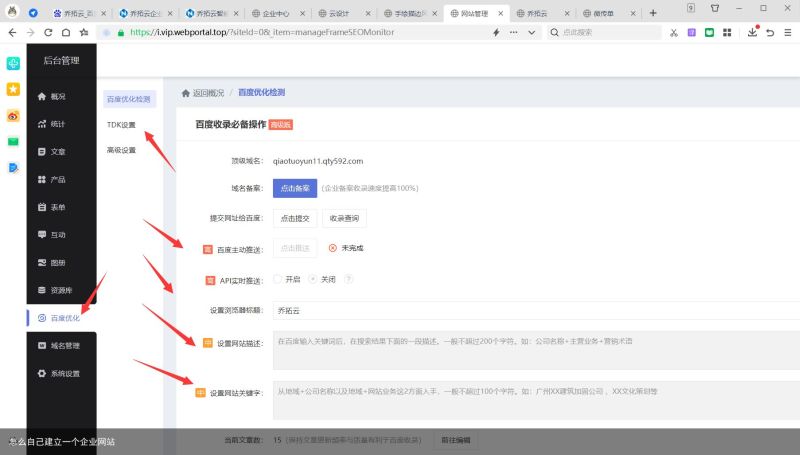The width and height of the screenshot is (800, 455).
Task: Open a new browser tab with plus button
Action: [x=653, y=13]
